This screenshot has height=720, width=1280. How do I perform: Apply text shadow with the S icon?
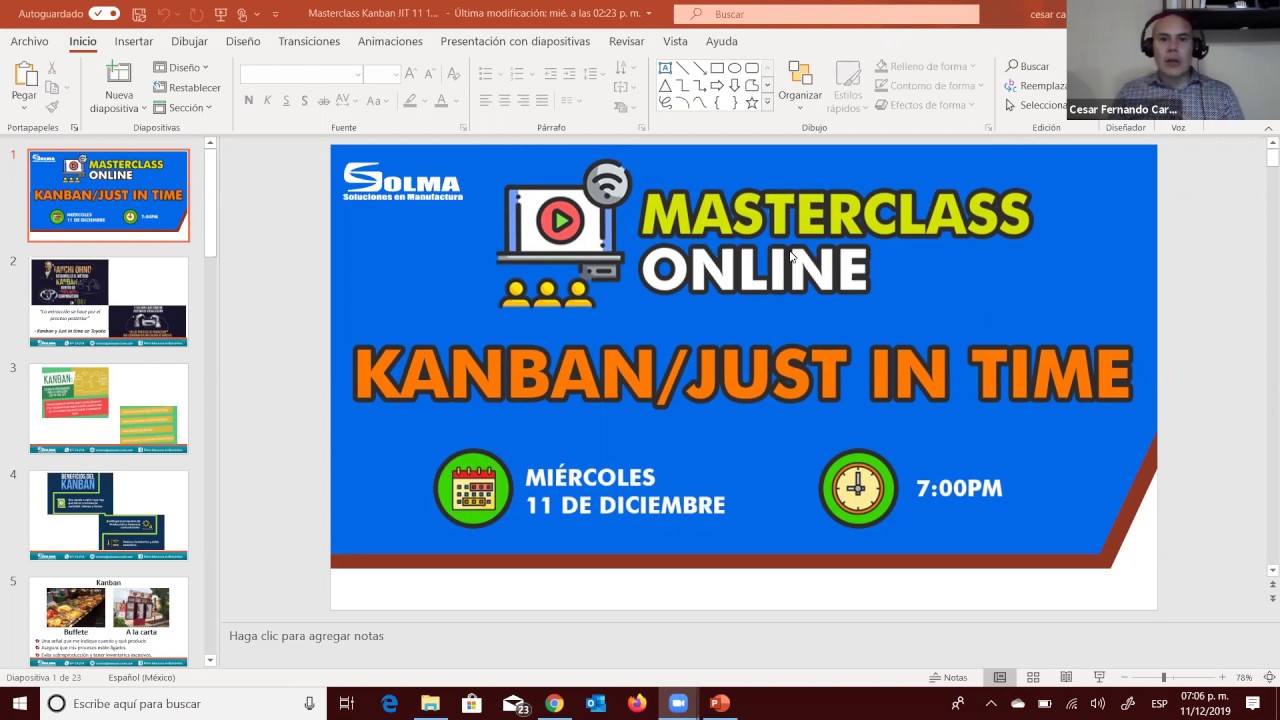[x=304, y=101]
